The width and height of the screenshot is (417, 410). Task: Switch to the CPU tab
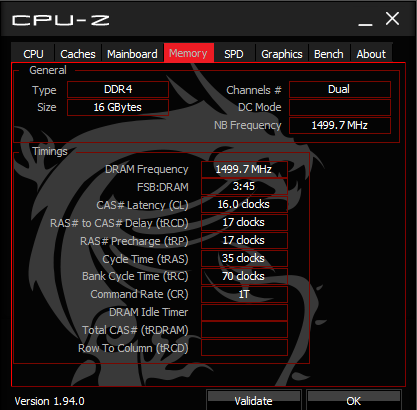tap(33, 54)
